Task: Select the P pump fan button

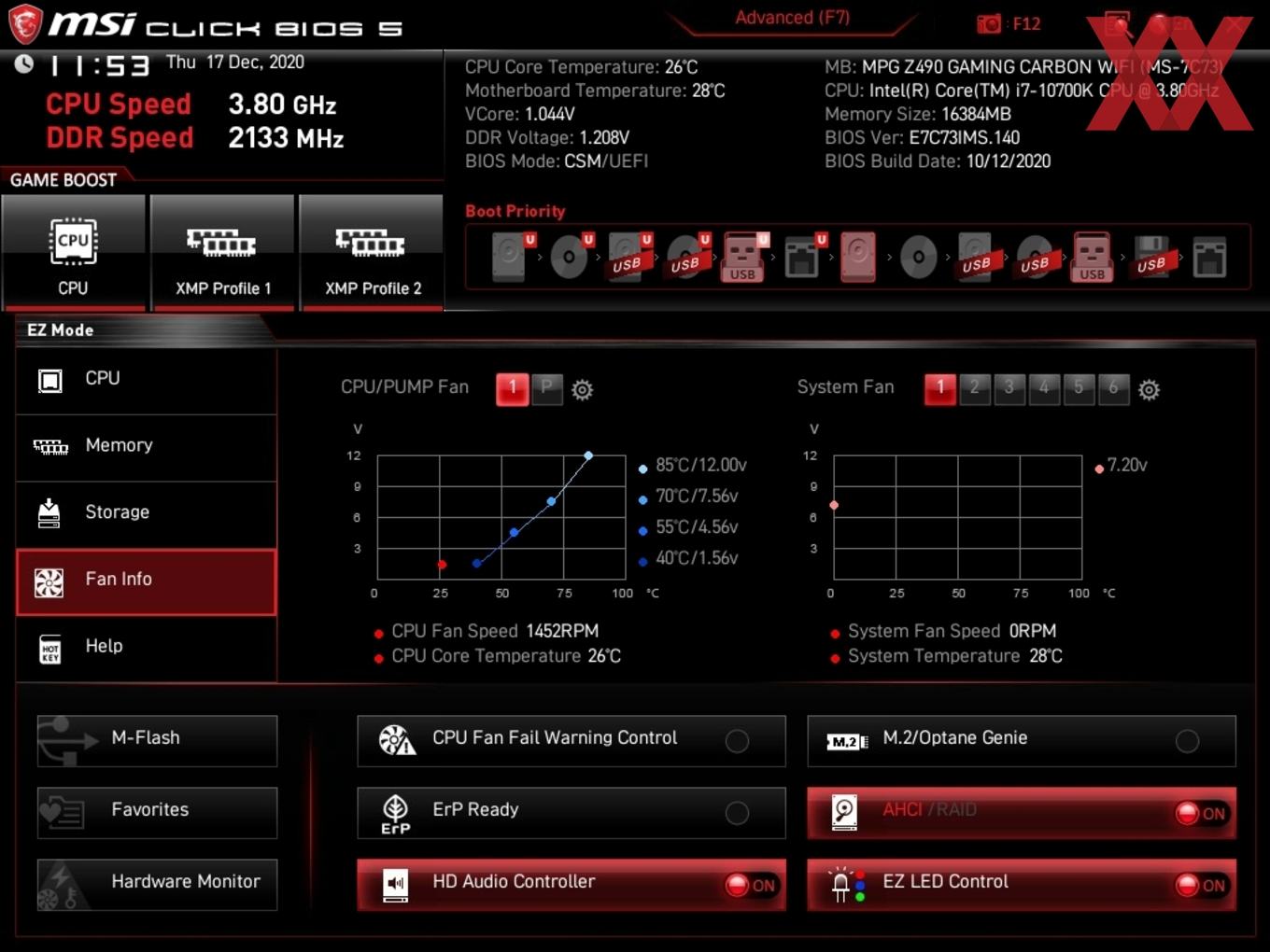Action: click(x=547, y=388)
